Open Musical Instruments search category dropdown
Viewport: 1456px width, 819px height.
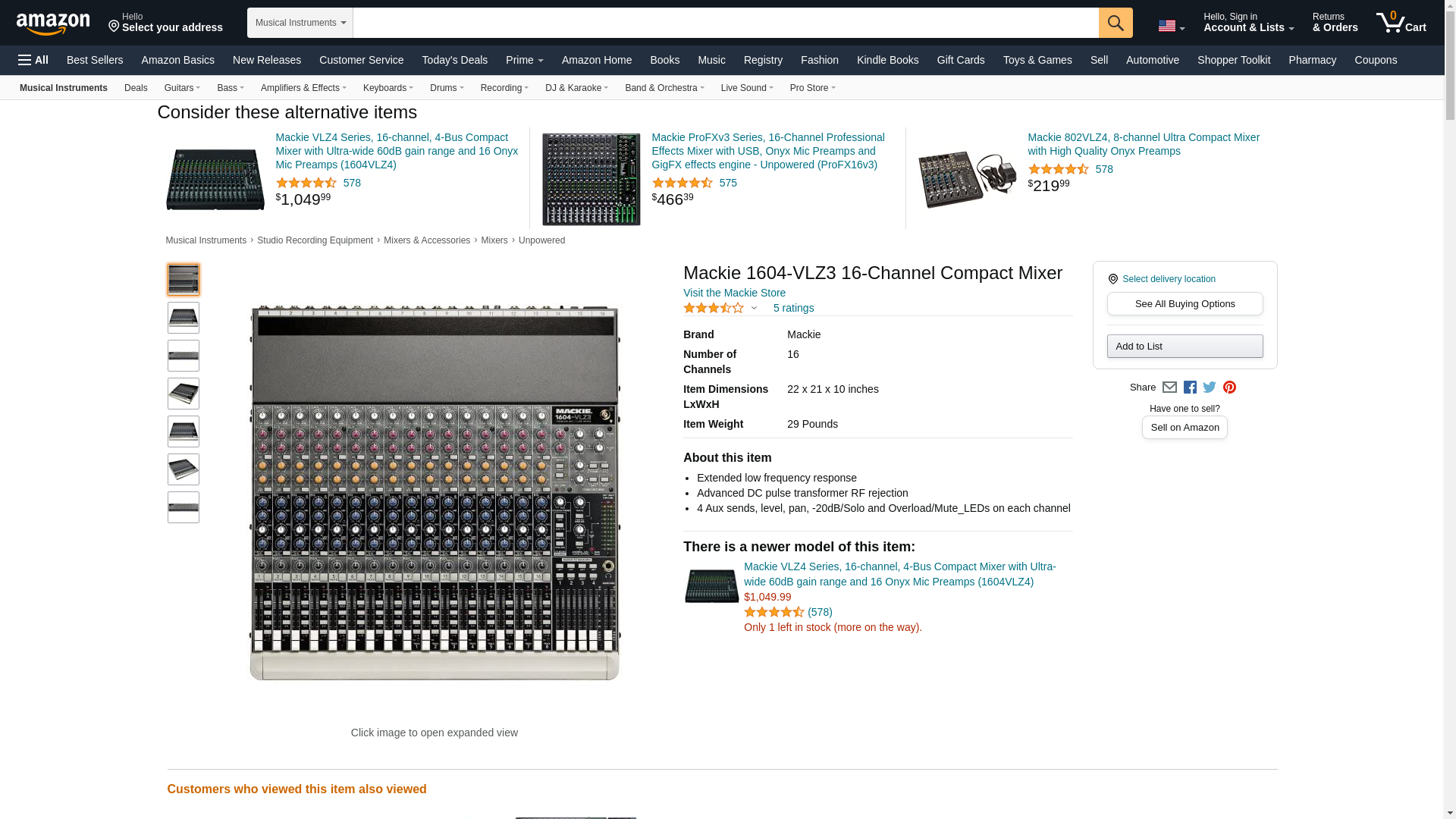click(x=300, y=23)
